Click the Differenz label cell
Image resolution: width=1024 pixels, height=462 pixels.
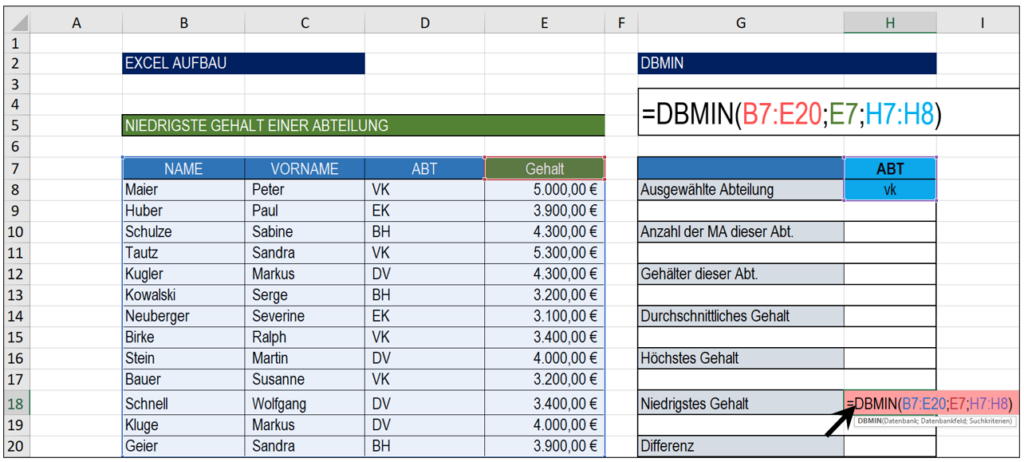[x=741, y=446]
